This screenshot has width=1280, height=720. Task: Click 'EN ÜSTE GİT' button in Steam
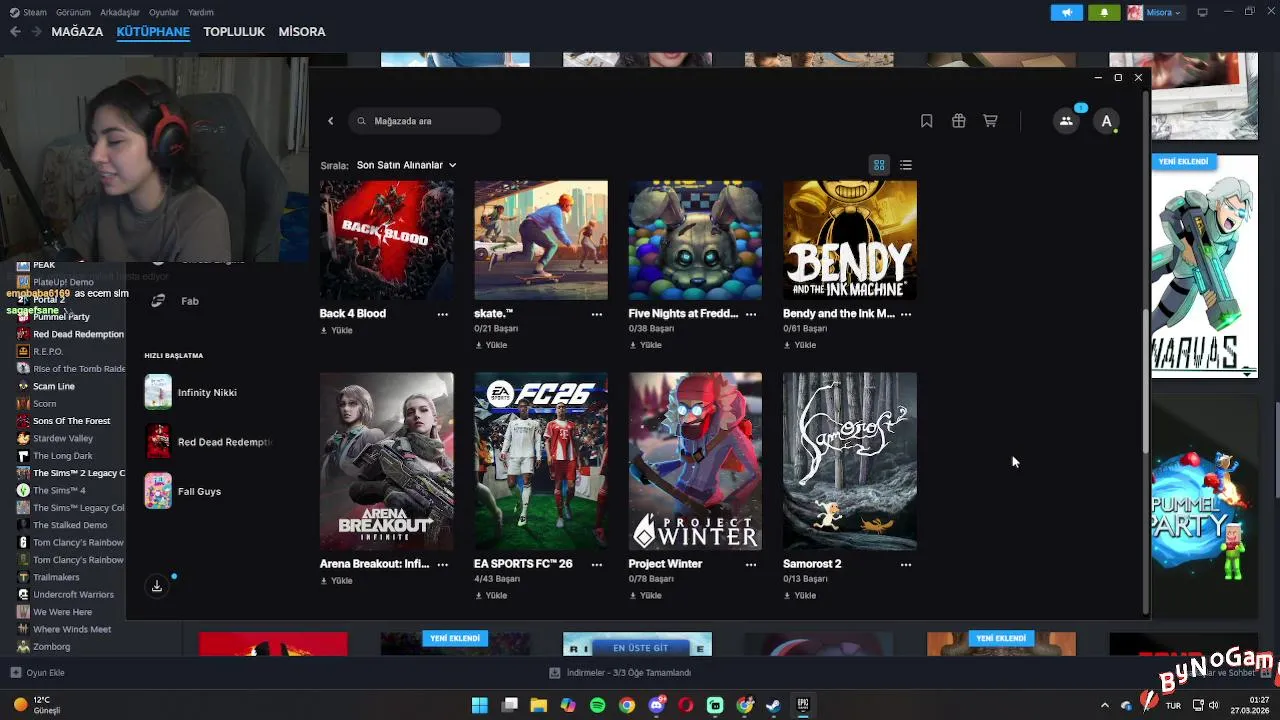(640, 648)
